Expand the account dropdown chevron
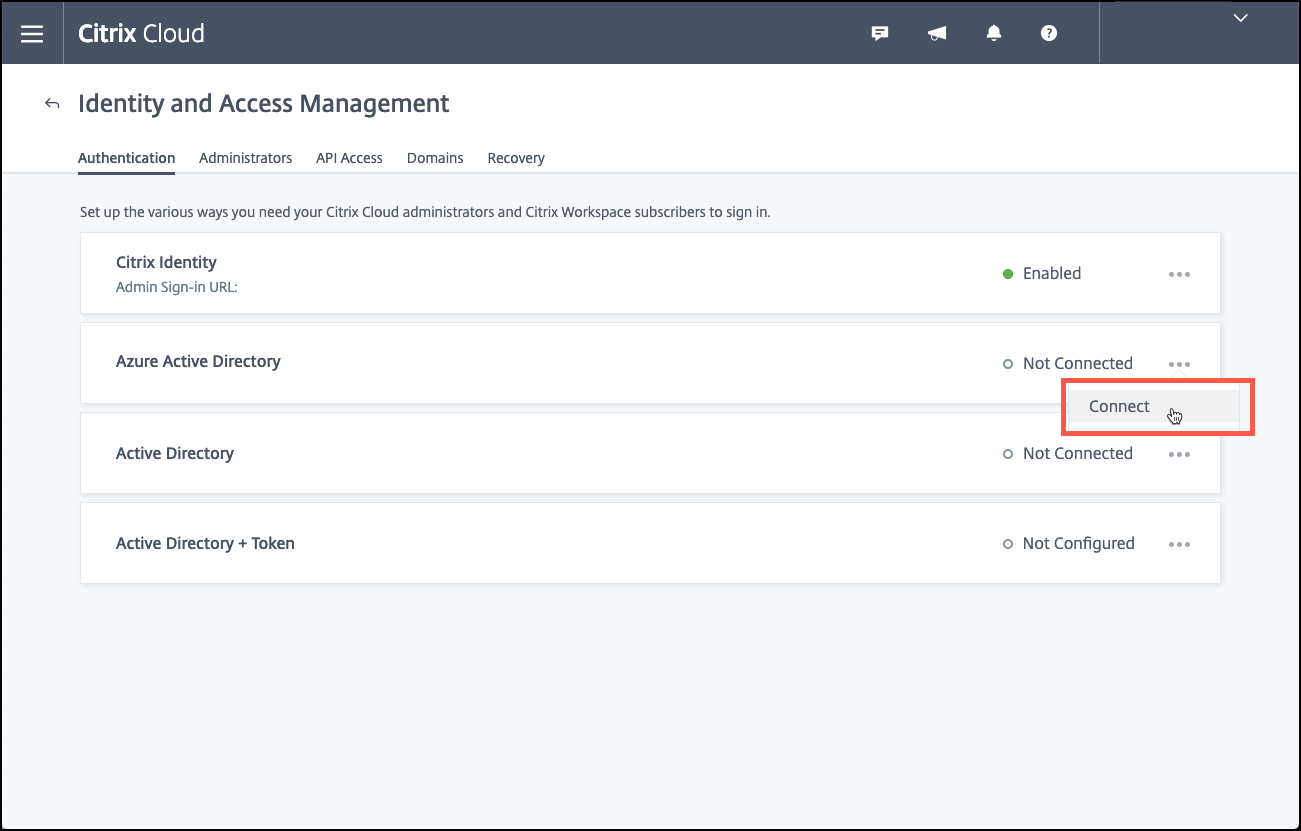Screen dimensions: 1301x831 tap(1241, 18)
